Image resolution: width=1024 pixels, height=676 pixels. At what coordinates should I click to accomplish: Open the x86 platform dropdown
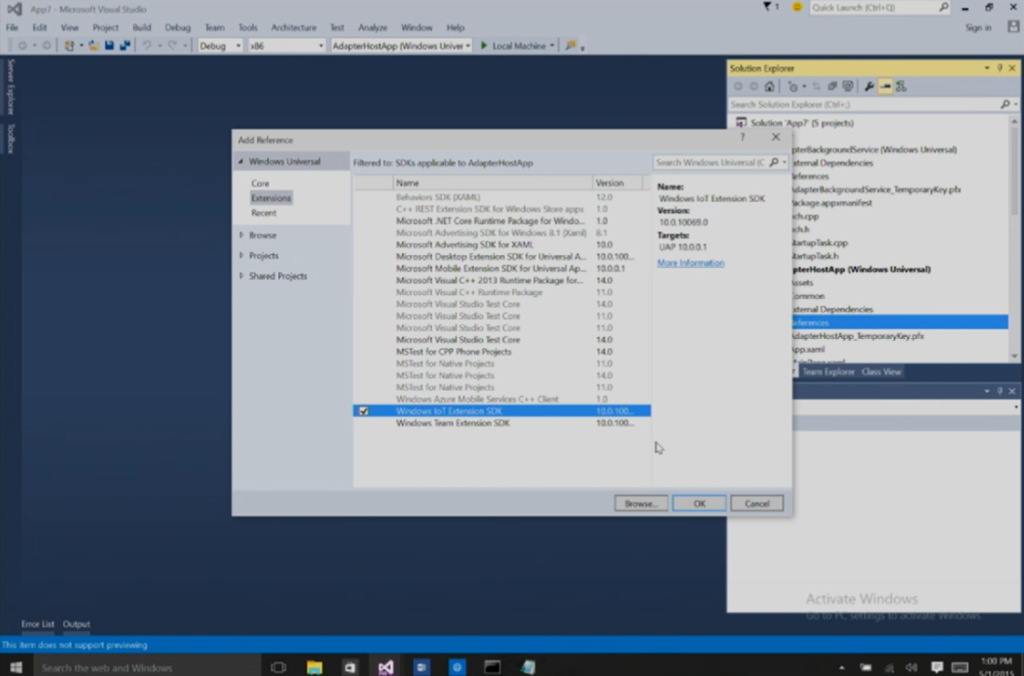click(x=286, y=46)
